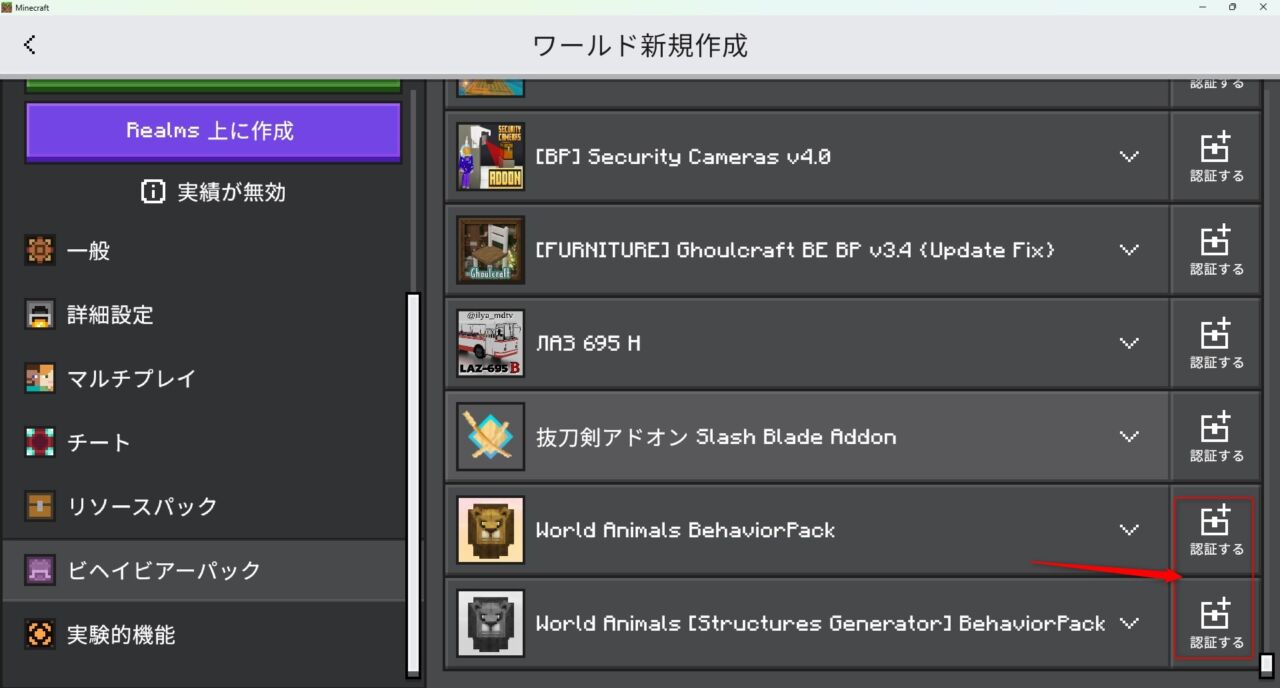The image size is (1280, 688).
Task: Click the ビヘイビアーパック purple icon
Action: click(40, 571)
